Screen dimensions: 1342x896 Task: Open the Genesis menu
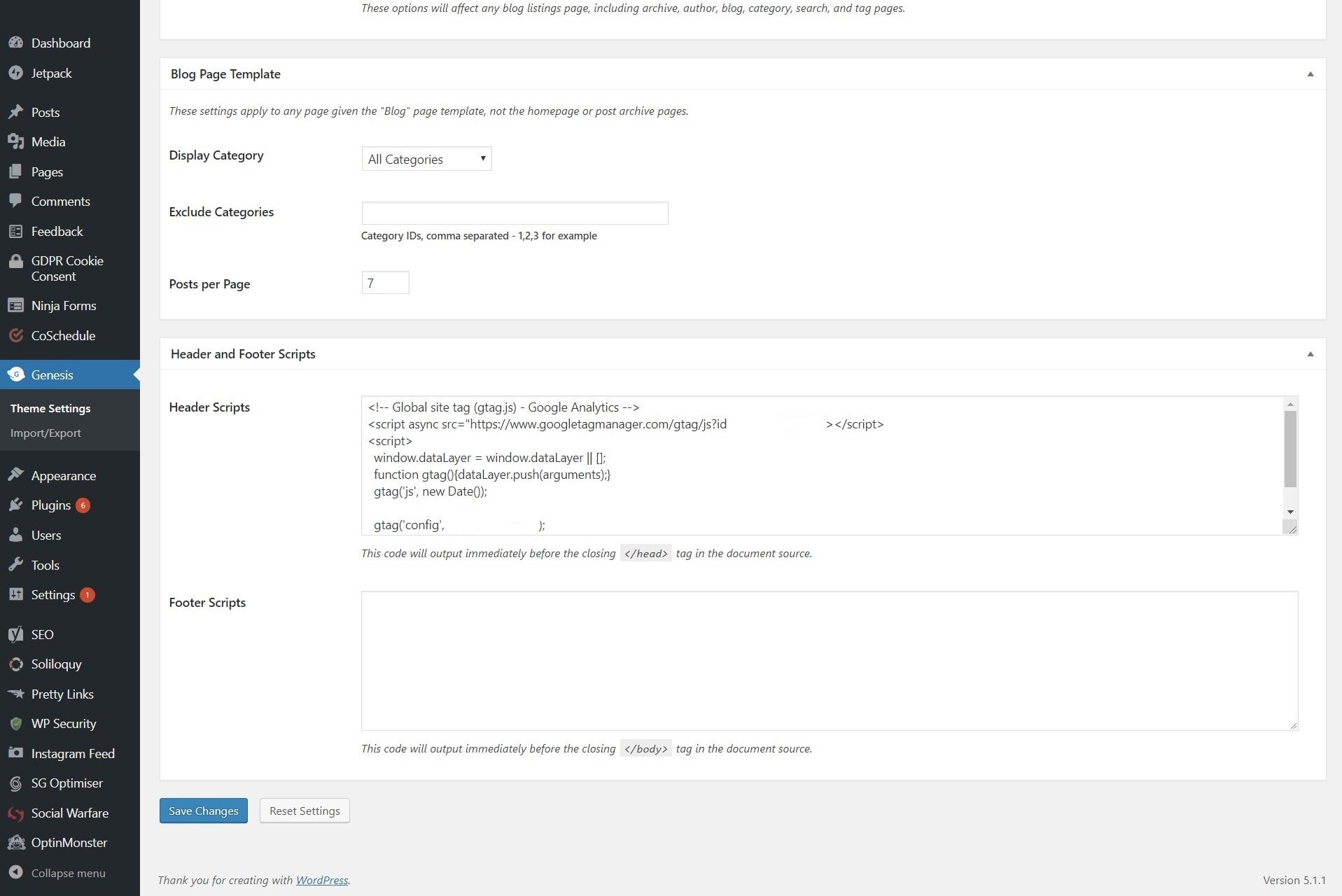click(x=70, y=374)
